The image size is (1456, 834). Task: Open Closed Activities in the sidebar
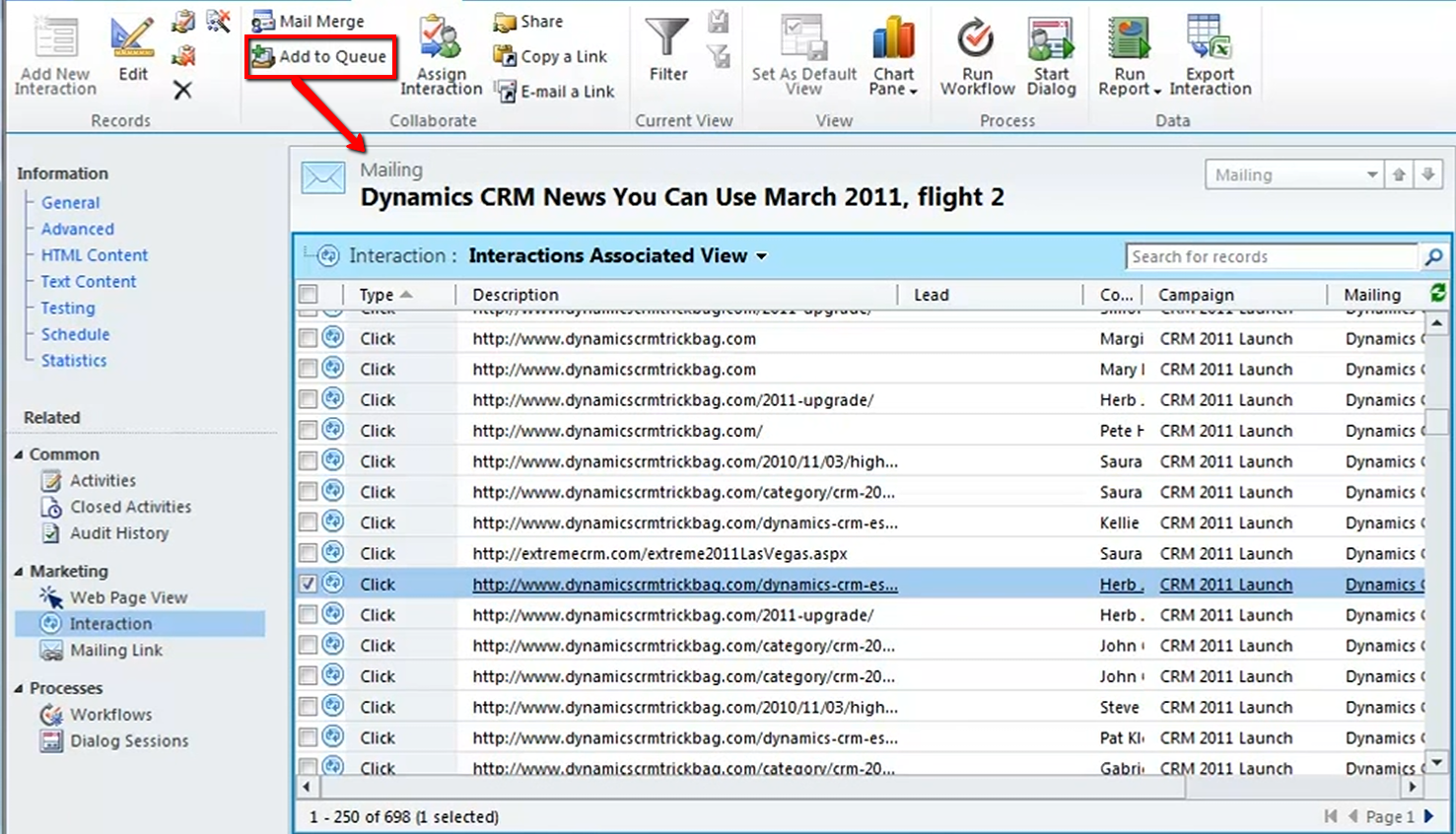(x=116, y=507)
